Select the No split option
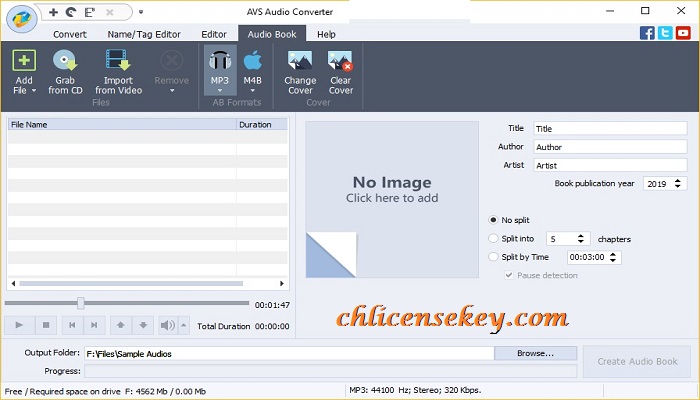 point(493,220)
